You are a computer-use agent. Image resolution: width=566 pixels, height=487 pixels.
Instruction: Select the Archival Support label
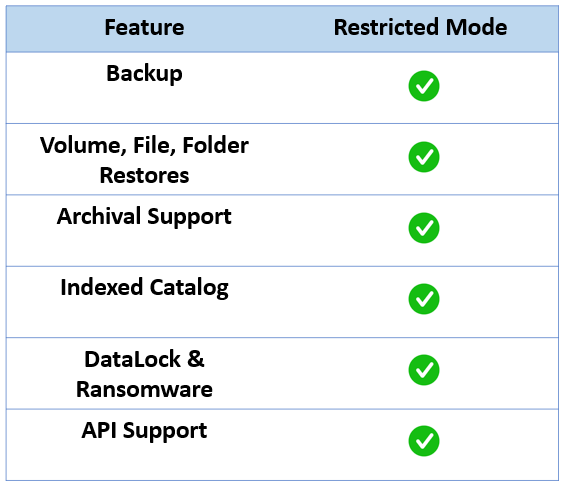click(x=144, y=217)
